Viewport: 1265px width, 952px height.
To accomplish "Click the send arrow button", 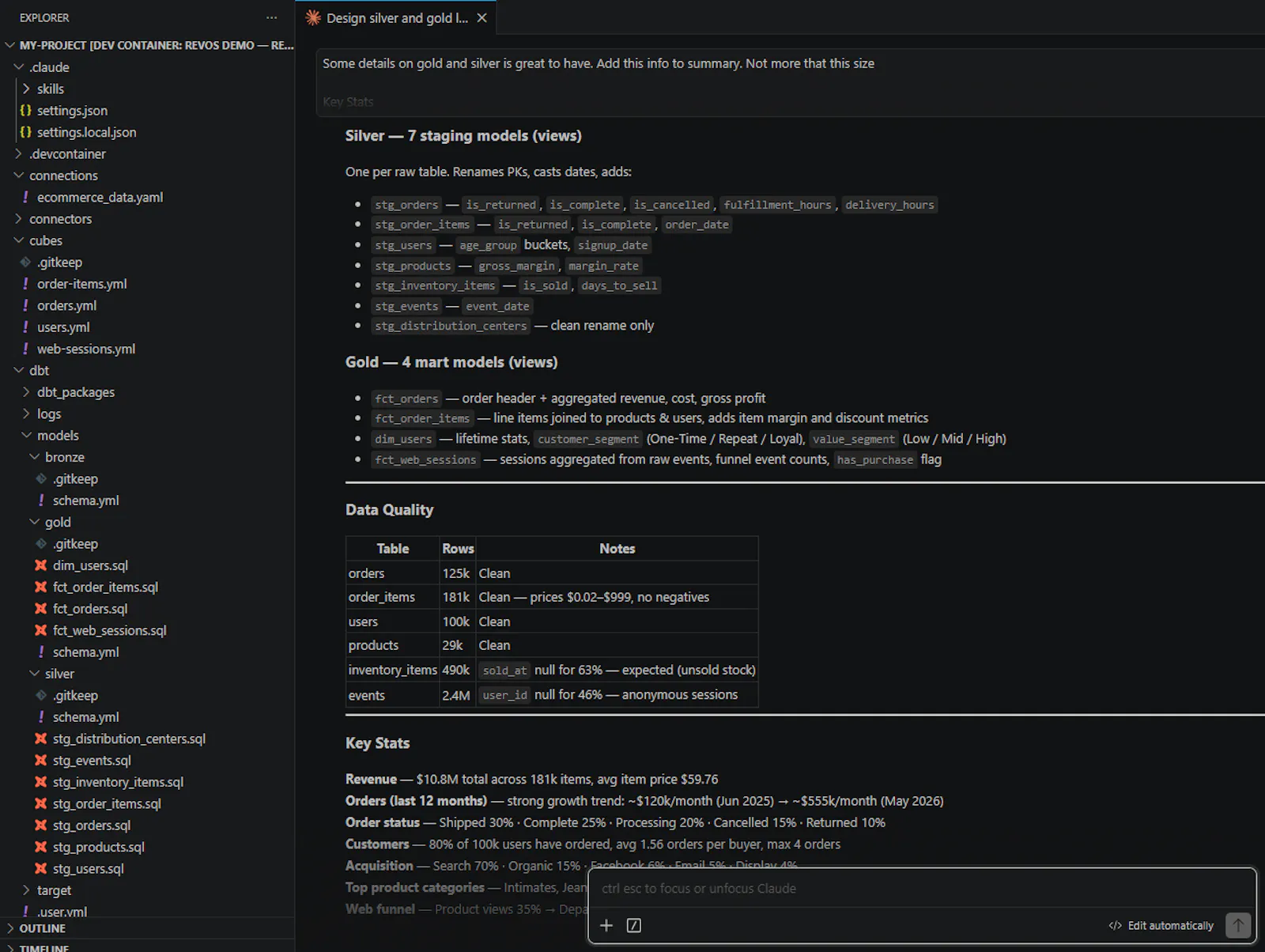I will [1238, 924].
